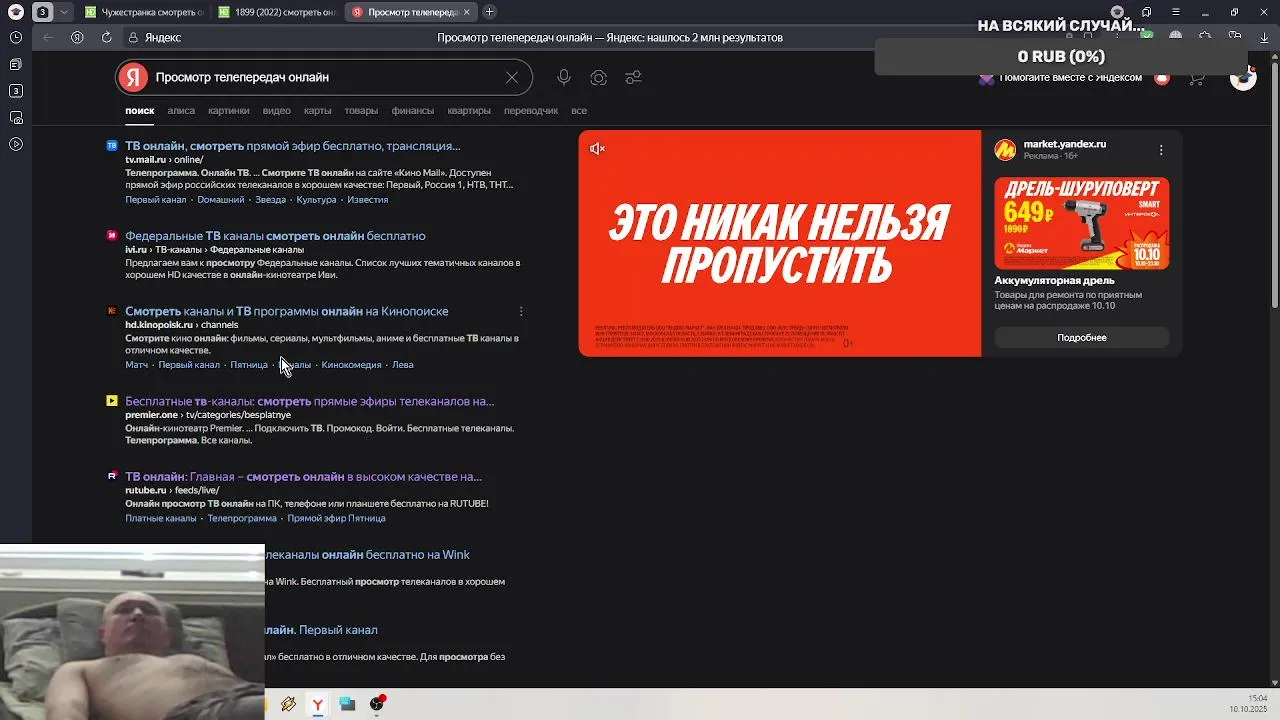Image resolution: width=1280 pixels, height=720 pixels.
Task: Start voice search with microphone
Action: pyautogui.click(x=564, y=77)
